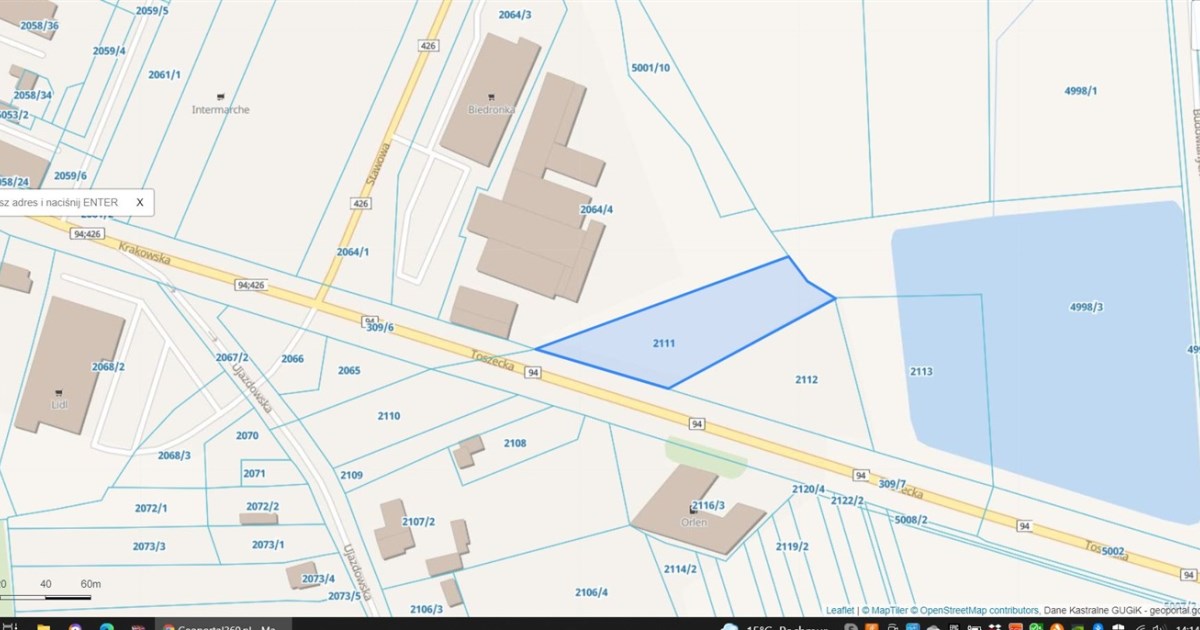Click parcel 2108 label
The image size is (1200, 630).
pyautogui.click(x=514, y=443)
